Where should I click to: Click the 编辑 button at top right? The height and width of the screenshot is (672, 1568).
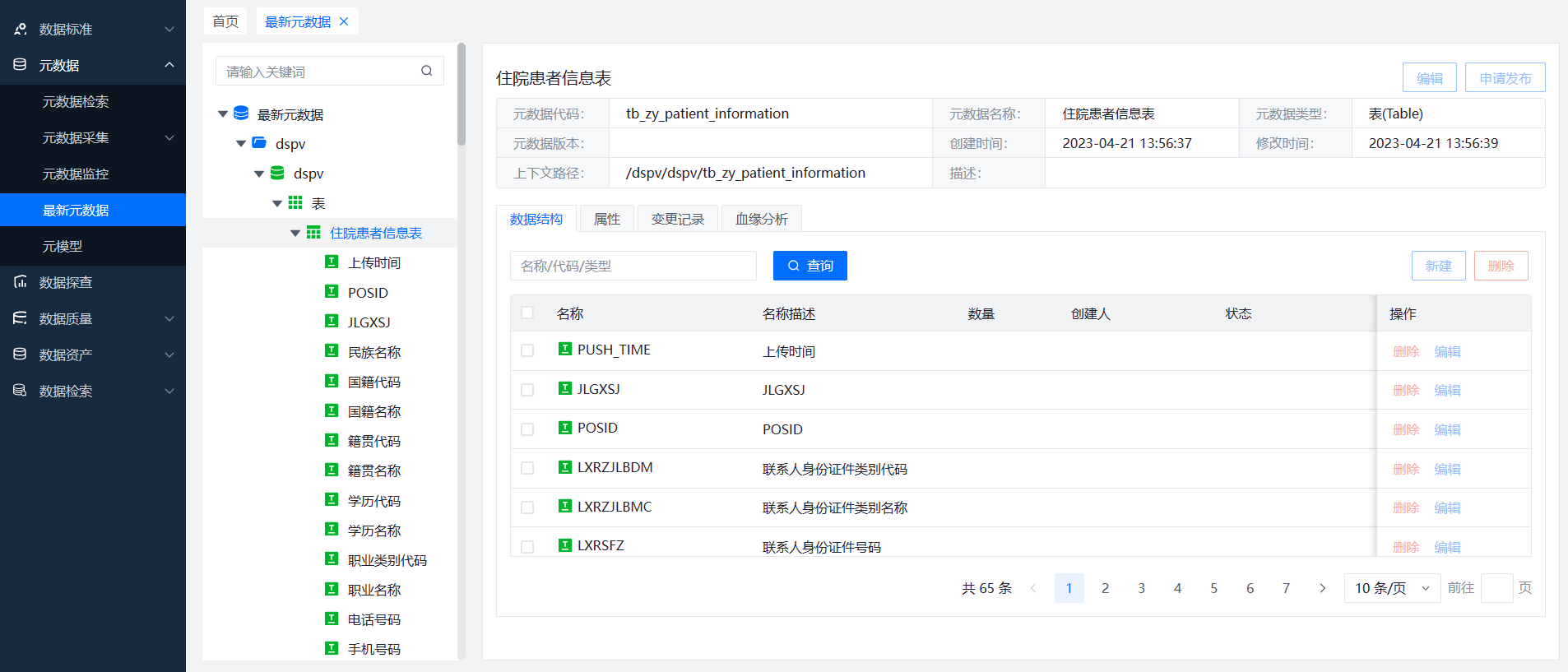[x=1430, y=78]
